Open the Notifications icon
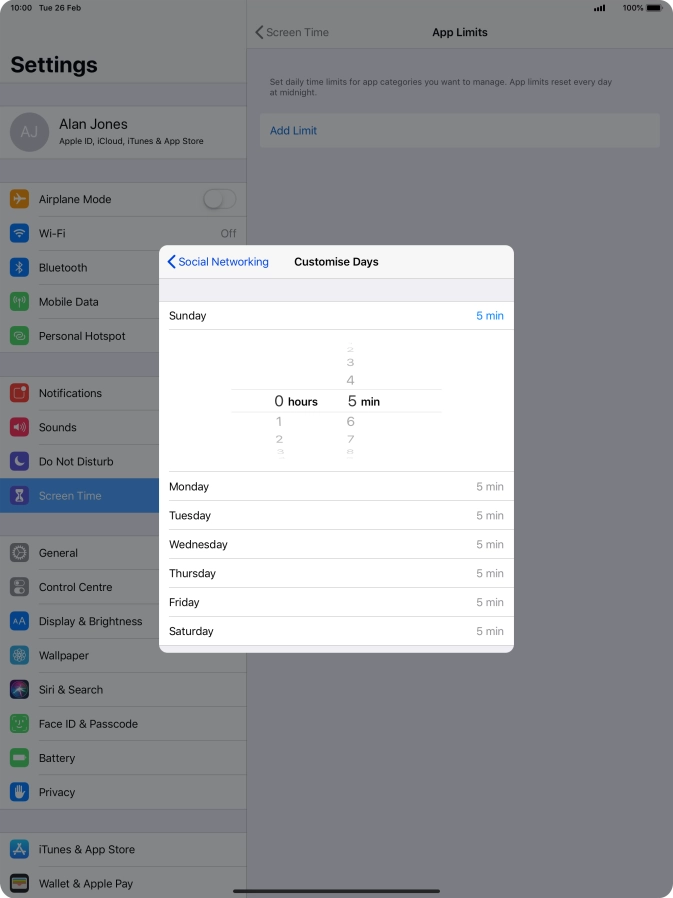The width and height of the screenshot is (673, 898). click(x=19, y=393)
